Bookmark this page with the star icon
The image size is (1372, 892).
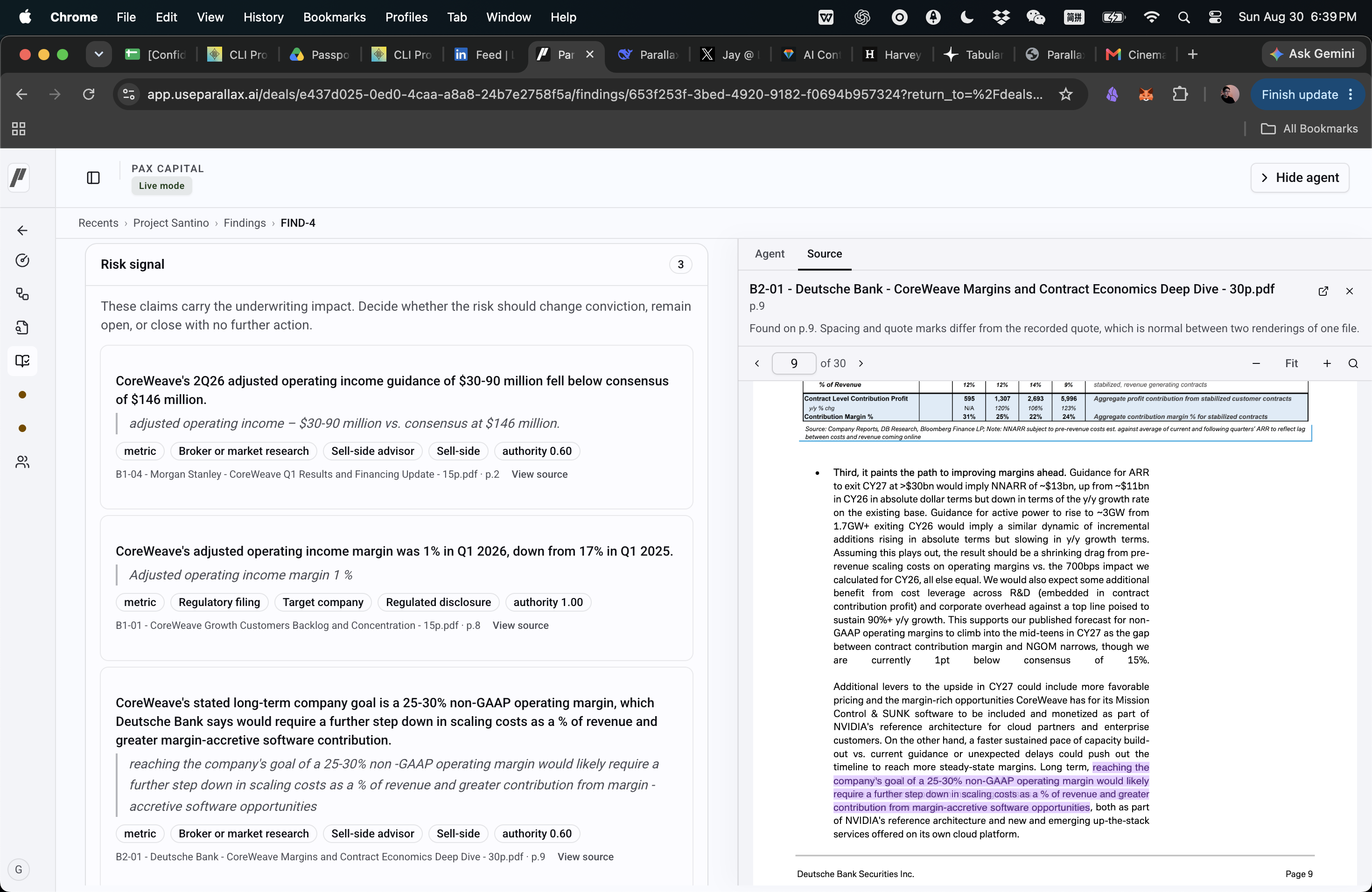pos(1065,94)
